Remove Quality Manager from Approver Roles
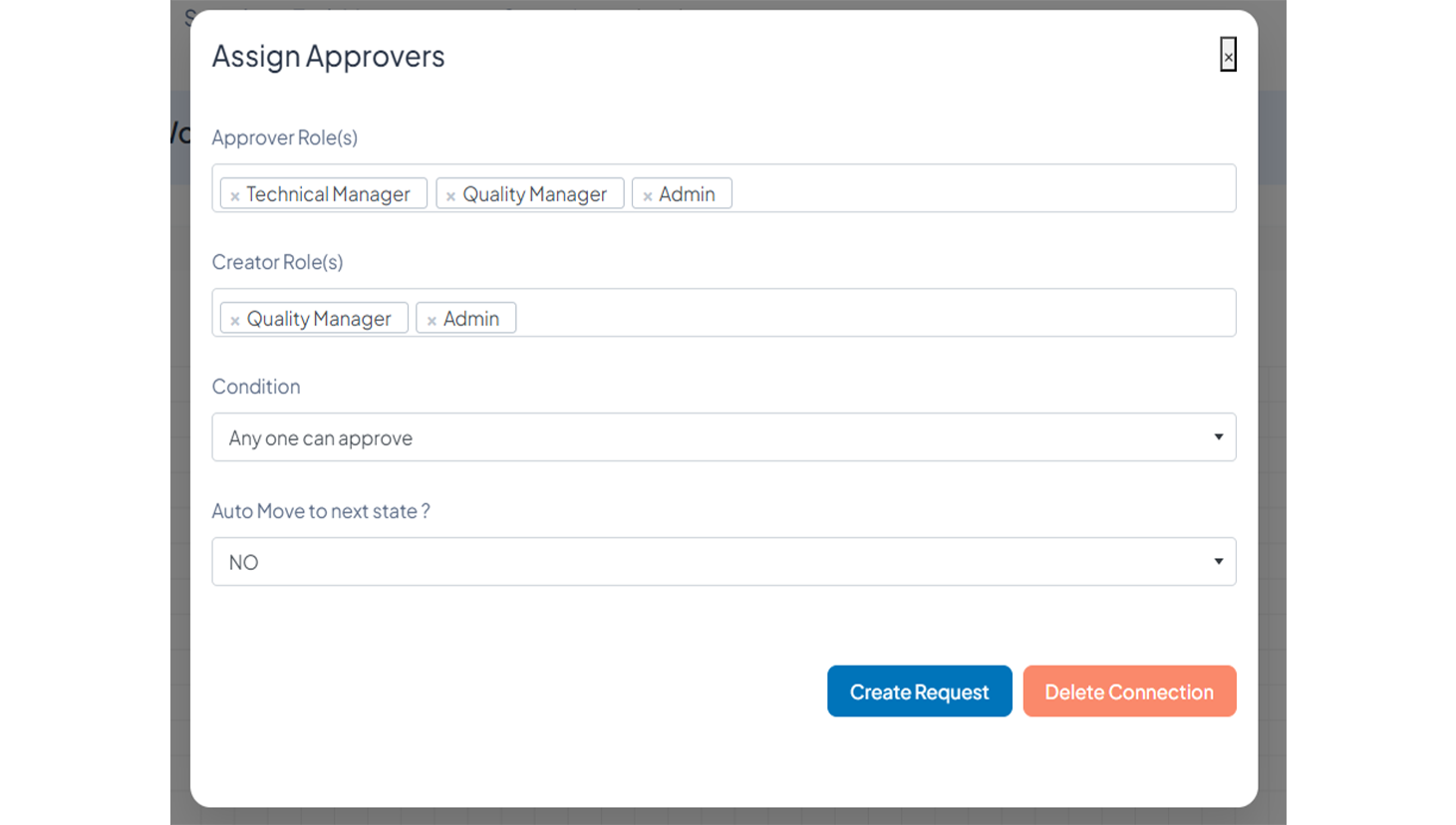The width and height of the screenshot is (1456, 825). 450,196
